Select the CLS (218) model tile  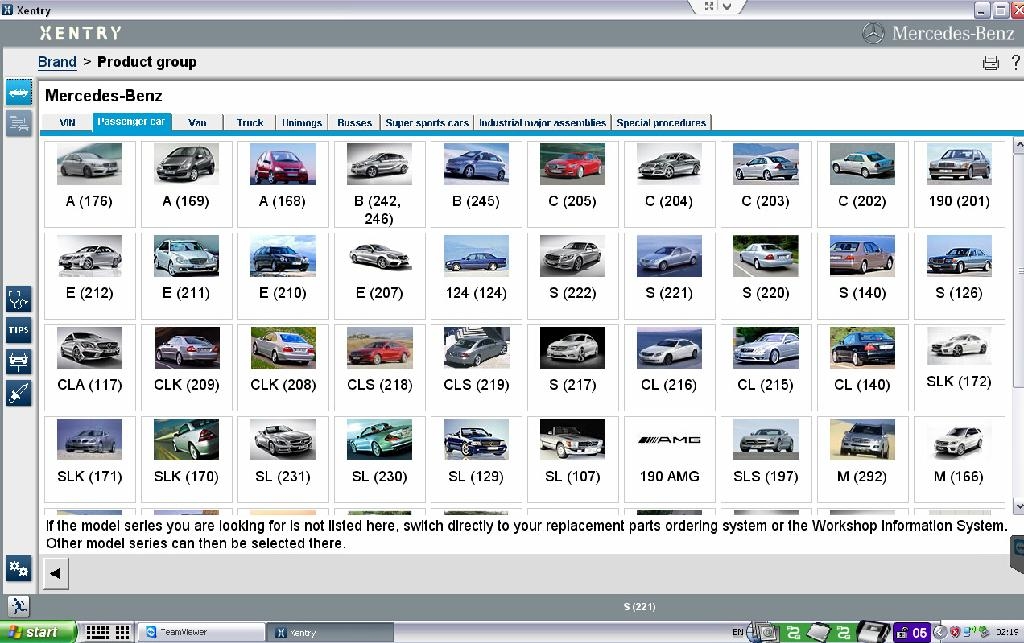click(x=379, y=368)
